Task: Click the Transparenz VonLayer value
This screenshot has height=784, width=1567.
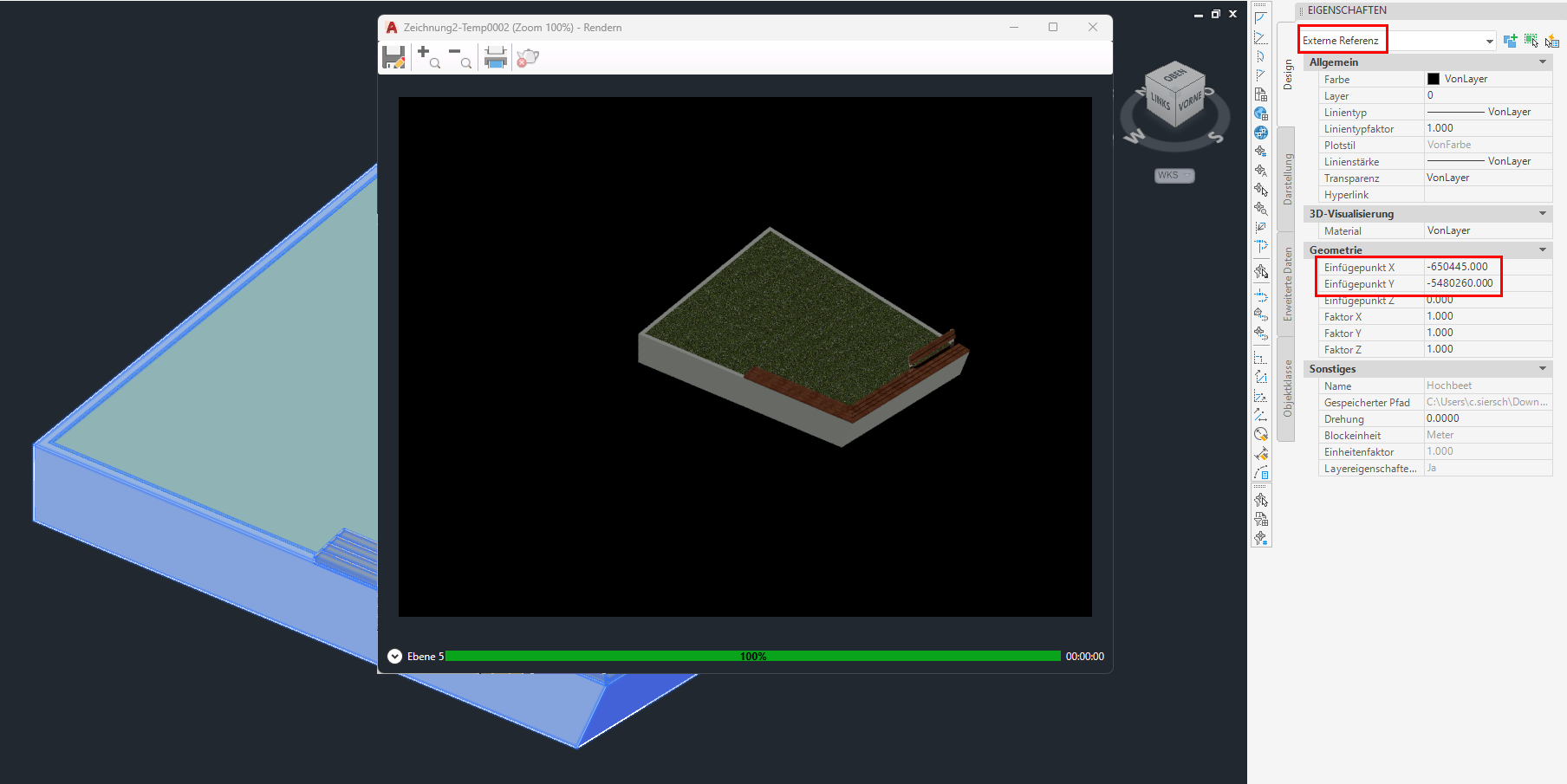Action: click(x=1488, y=178)
